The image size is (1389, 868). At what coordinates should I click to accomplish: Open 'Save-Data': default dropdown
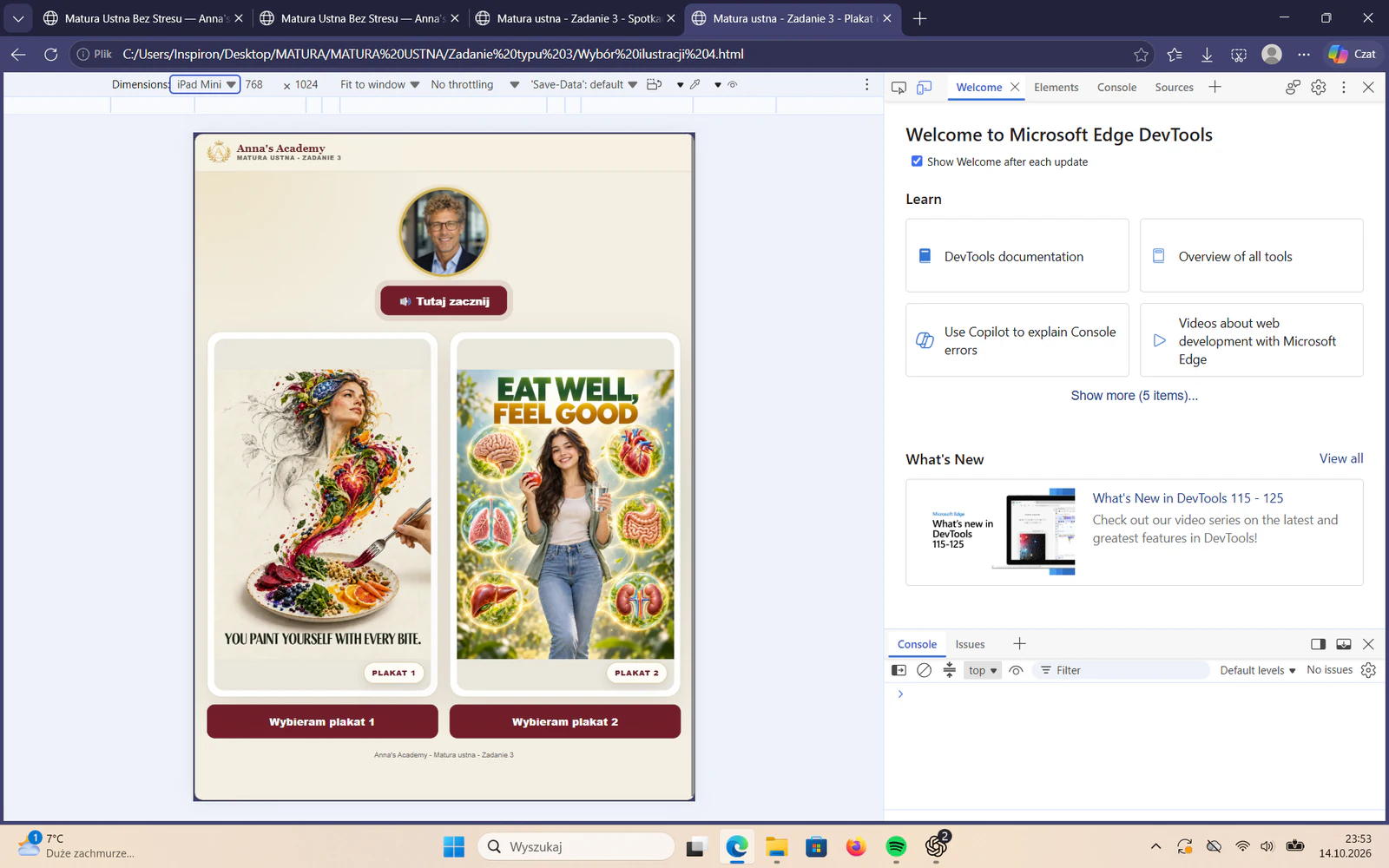point(583,84)
